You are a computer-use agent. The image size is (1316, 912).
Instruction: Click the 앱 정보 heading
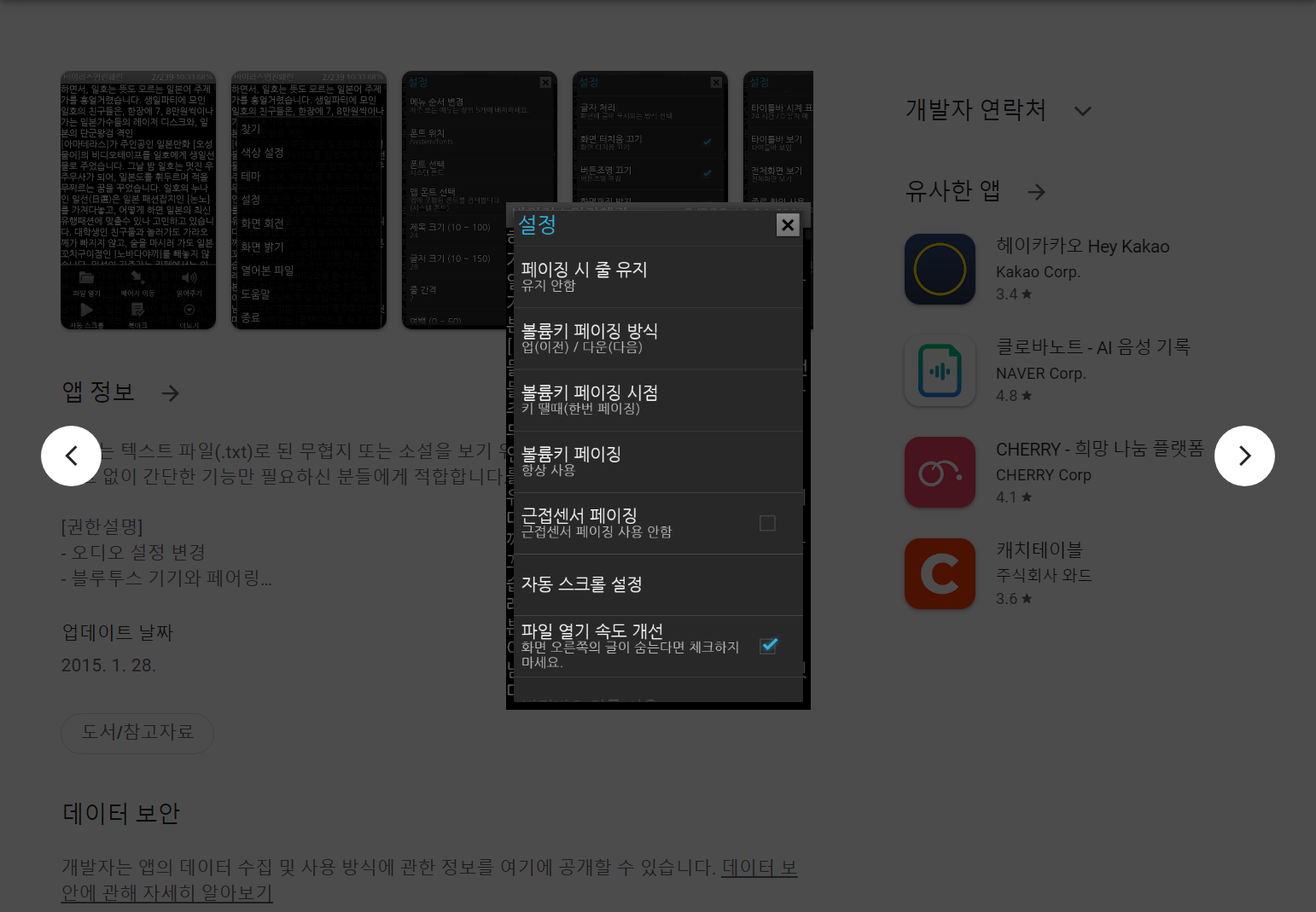(98, 392)
